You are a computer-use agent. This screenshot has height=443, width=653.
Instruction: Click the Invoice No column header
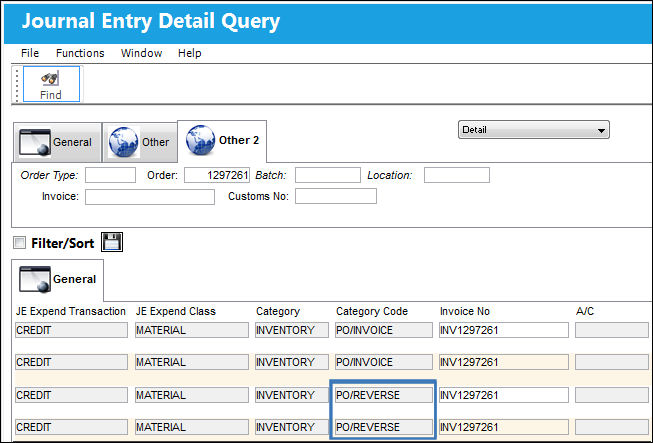click(x=465, y=311)
